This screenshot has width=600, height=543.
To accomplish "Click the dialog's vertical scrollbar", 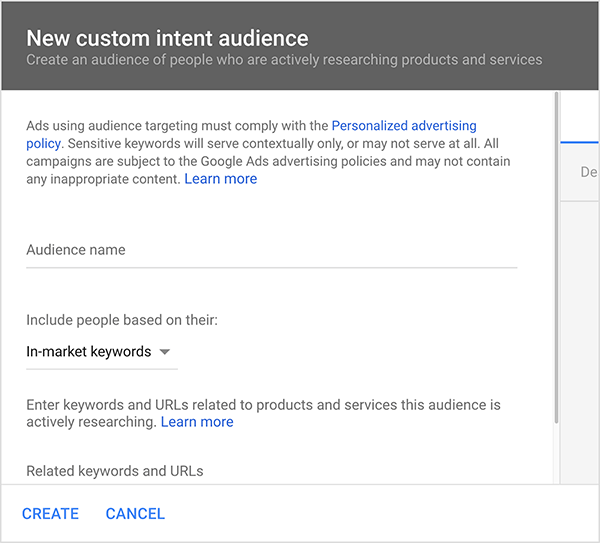I will pos(557,258).
